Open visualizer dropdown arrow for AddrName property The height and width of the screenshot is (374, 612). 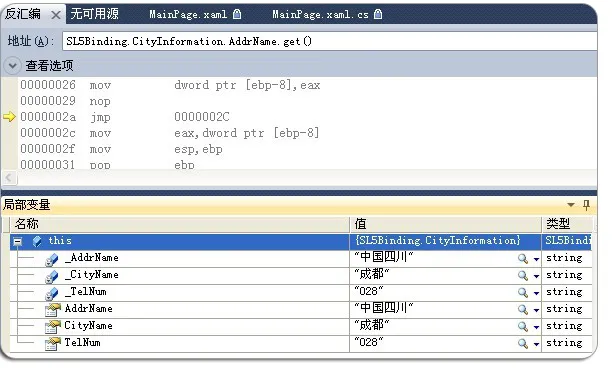coord(536,310)
